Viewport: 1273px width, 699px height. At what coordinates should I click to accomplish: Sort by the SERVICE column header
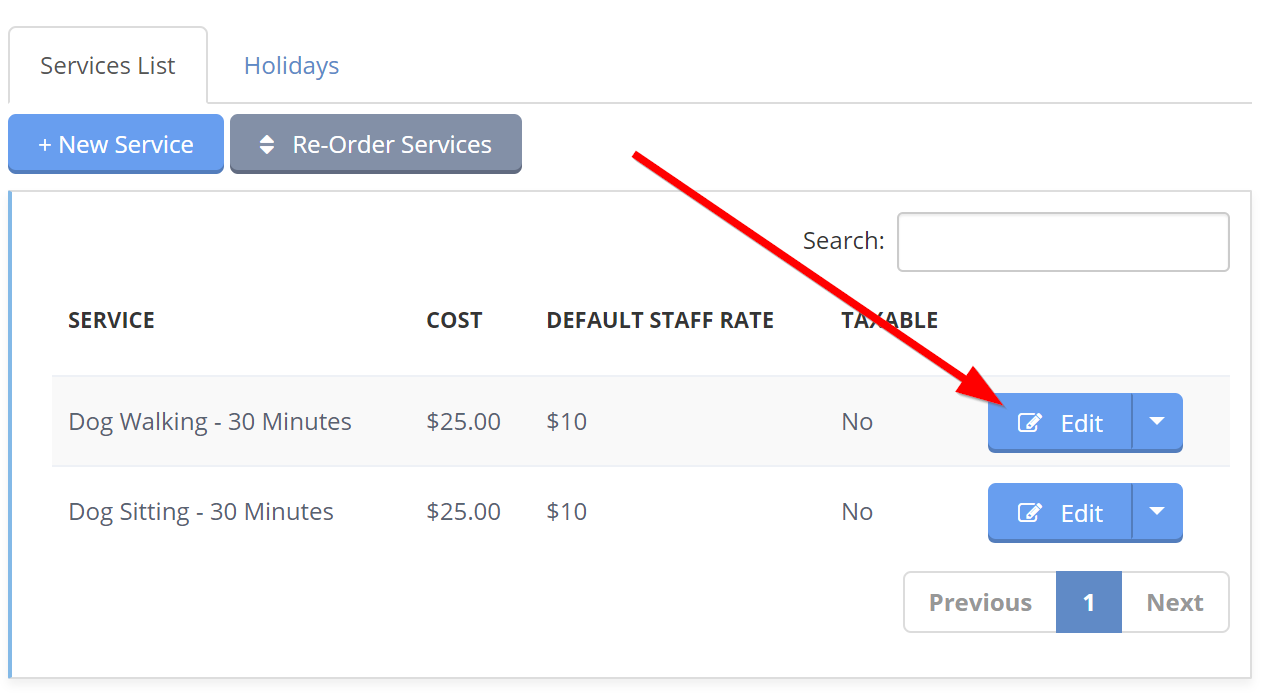(x=111, y=320)
